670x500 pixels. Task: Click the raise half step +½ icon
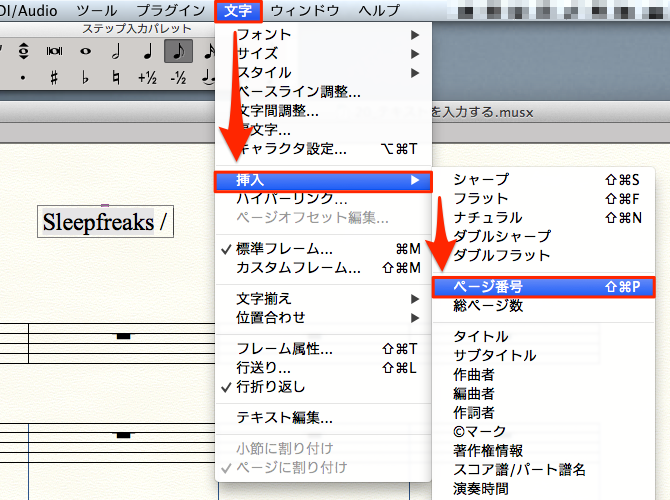[x=147, y=78]
